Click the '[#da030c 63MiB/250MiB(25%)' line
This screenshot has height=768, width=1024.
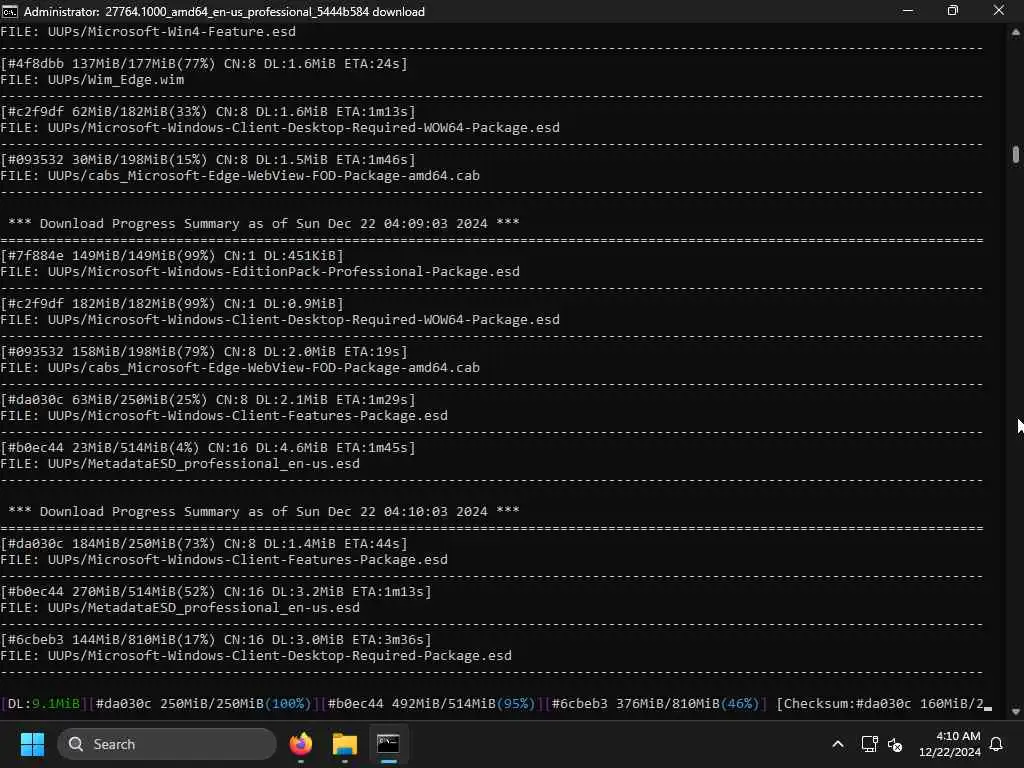click(208, 400)
